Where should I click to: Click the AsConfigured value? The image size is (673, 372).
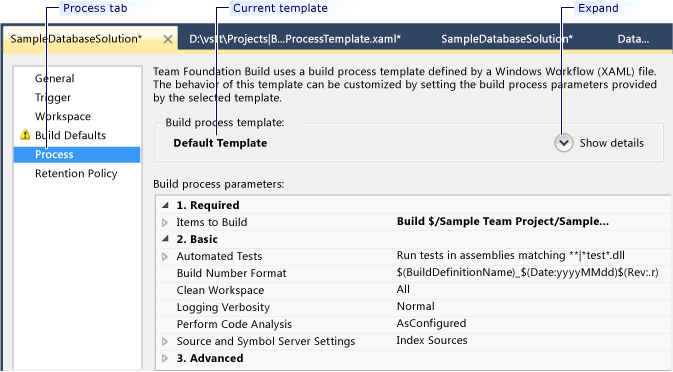click(431, 323)
